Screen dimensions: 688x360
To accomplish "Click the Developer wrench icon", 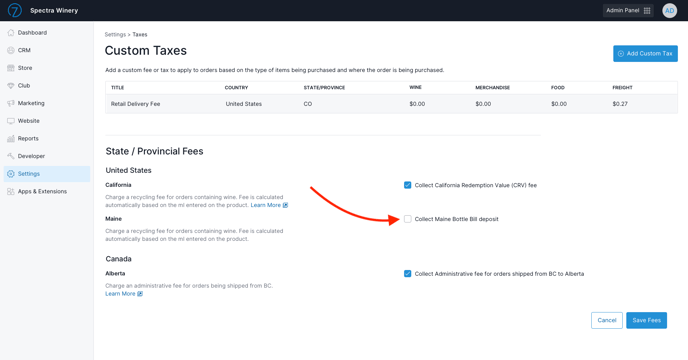I will coord(11,156).
